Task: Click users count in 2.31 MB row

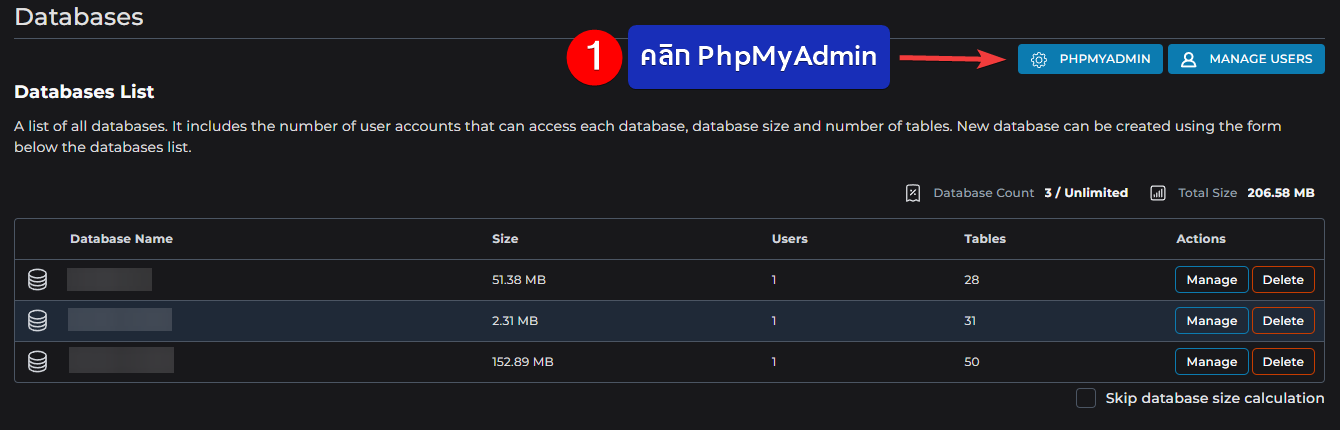Action: click(x=774, y=321)
